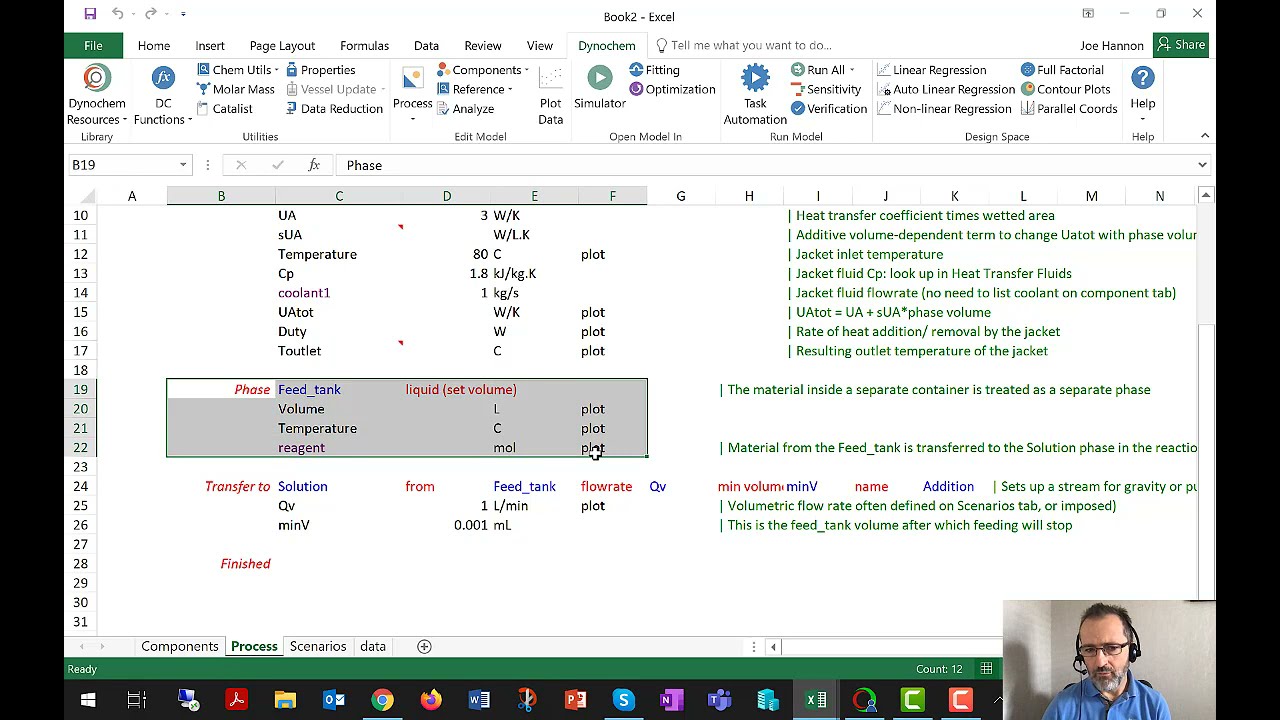
Task: Select column G header
Action: [x=681, y=196]
